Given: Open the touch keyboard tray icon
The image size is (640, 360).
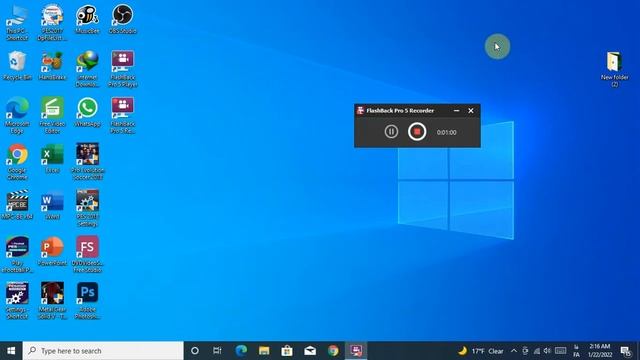Looking at the screenshot, I should [561, 351].
